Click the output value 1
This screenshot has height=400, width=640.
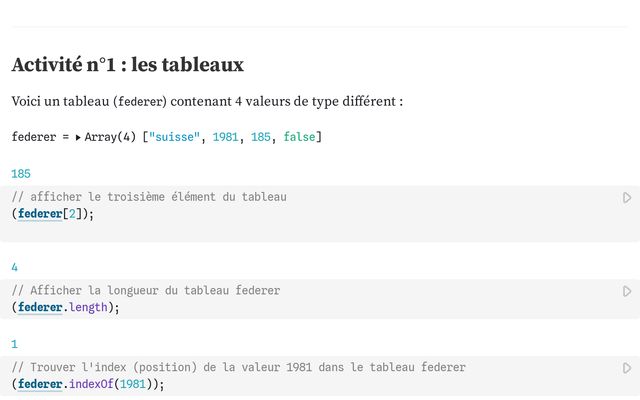15,344
